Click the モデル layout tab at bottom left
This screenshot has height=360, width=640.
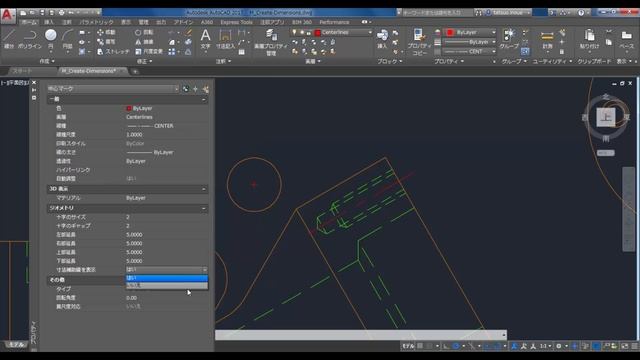coord(16,345)
